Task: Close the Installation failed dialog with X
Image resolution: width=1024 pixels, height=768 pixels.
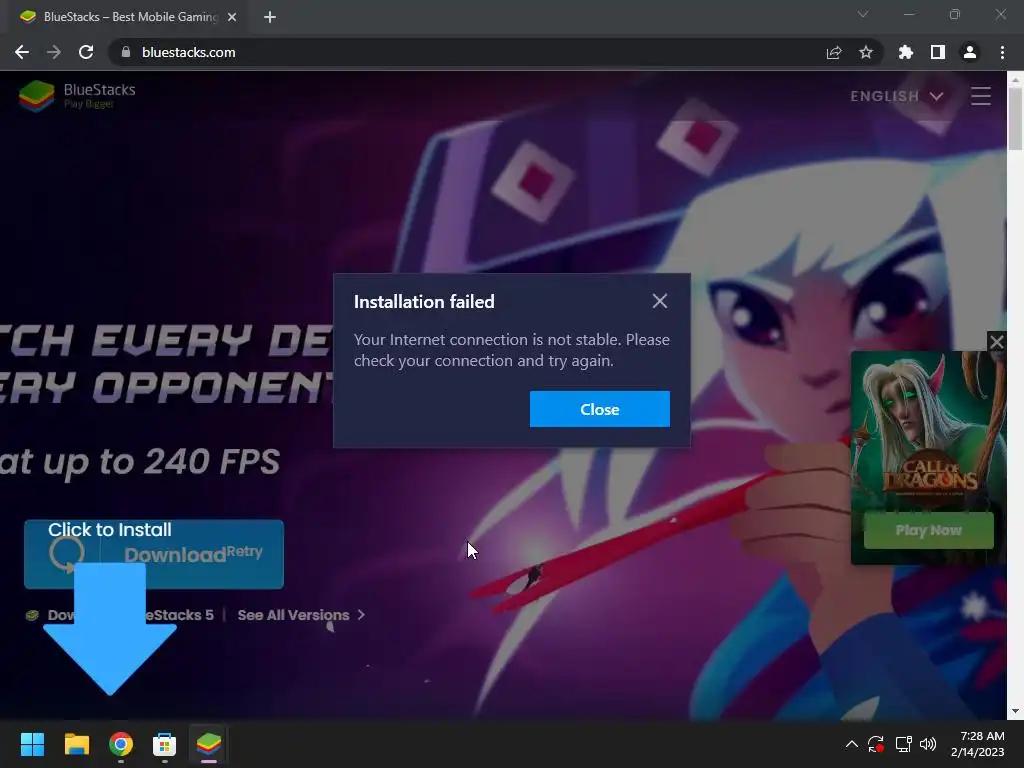Action: (660, 301)
